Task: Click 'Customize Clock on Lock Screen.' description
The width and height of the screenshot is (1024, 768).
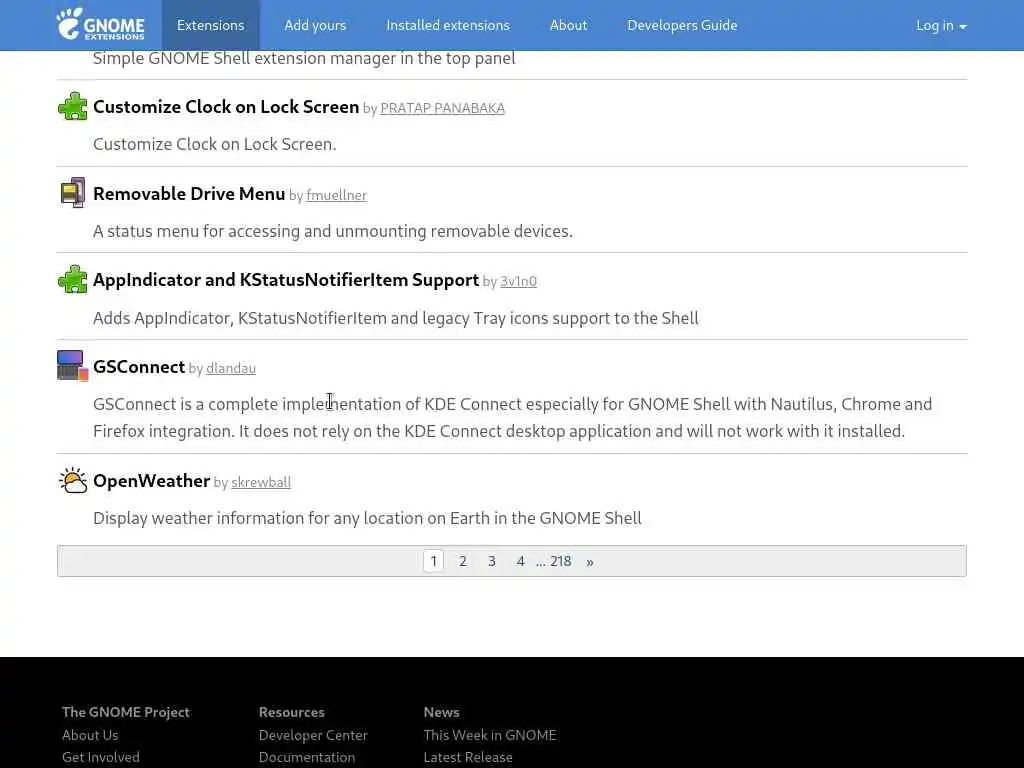Action: click(214, 144)
